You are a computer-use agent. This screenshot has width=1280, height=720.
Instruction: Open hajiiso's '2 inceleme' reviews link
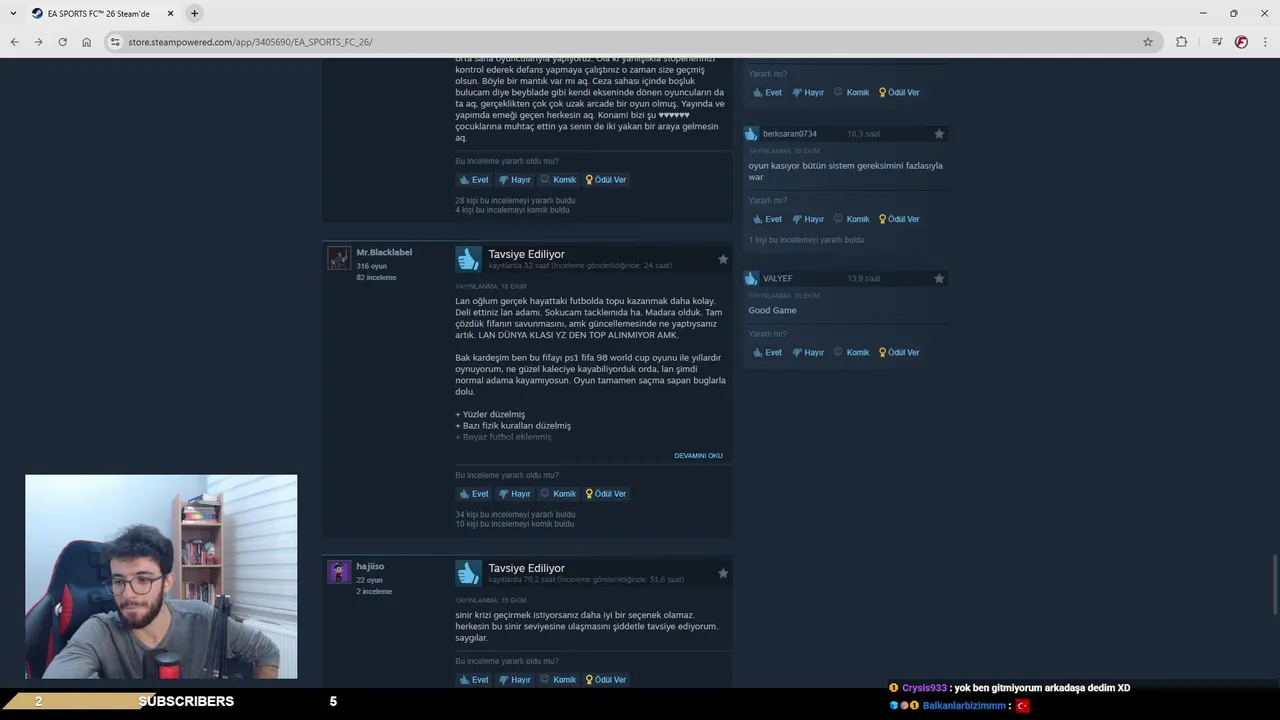pos(374,592)
